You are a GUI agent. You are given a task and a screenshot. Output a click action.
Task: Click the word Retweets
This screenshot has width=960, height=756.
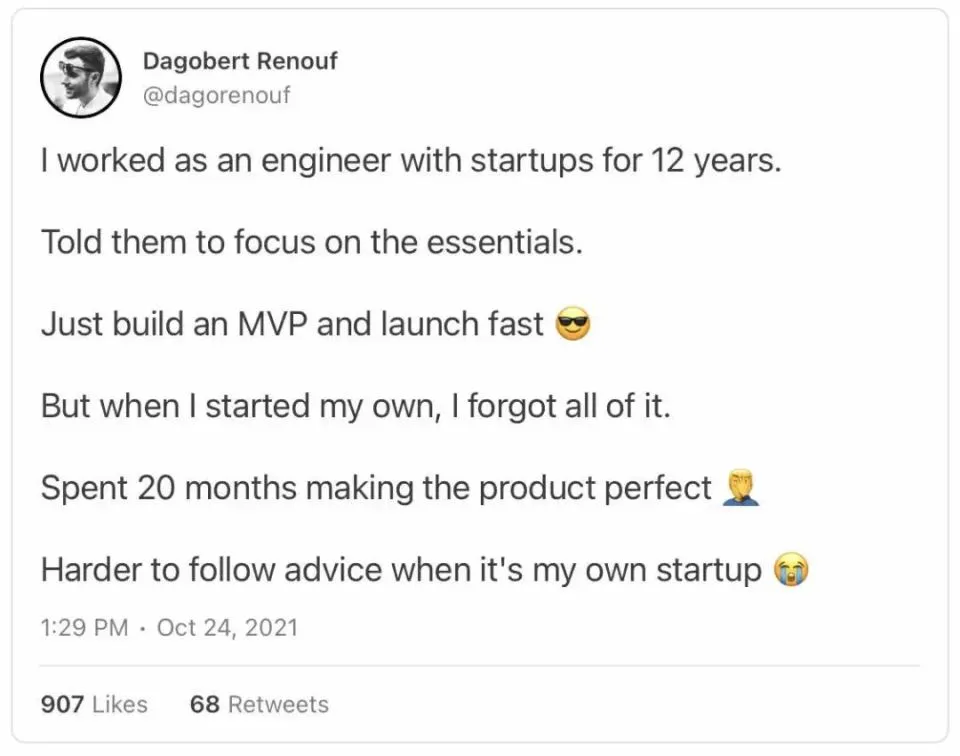point(278,704)
